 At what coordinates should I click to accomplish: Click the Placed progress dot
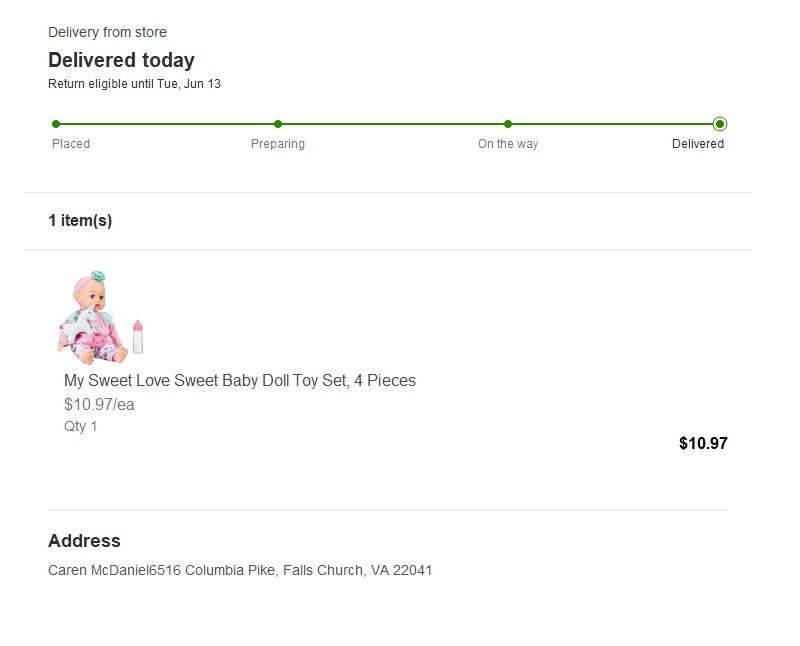coord(56,124)
